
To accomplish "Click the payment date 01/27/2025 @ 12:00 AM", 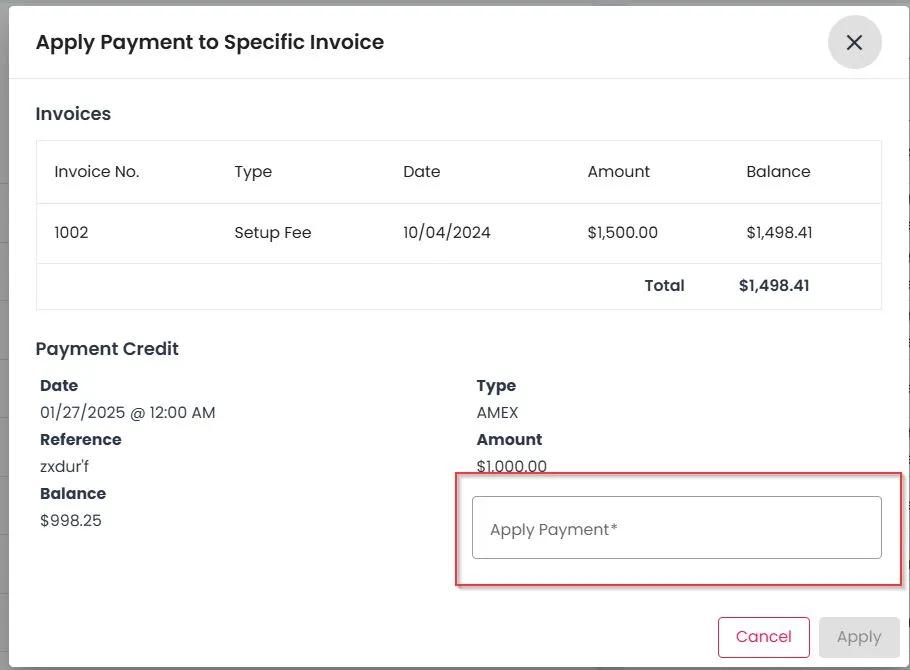I will click(x=127, y=413).
